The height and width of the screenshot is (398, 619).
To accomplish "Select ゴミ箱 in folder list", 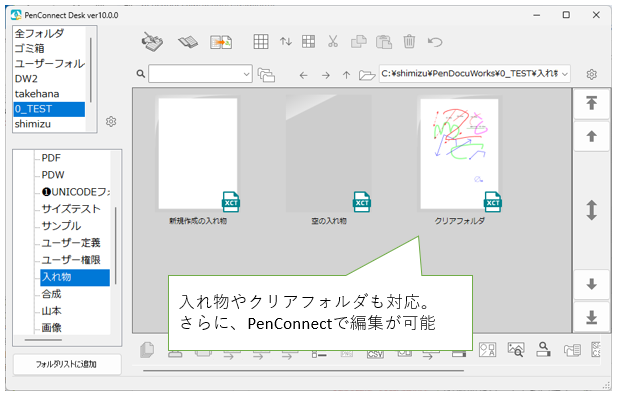I will 49,49.
